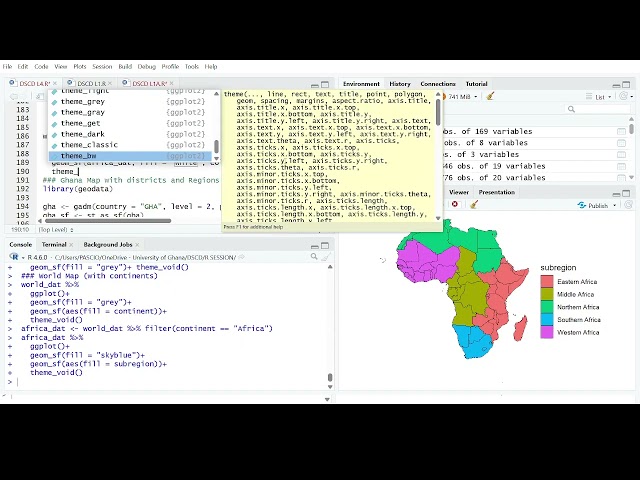
Task: Focus the environment search field
Action: (x=598, y=109)
